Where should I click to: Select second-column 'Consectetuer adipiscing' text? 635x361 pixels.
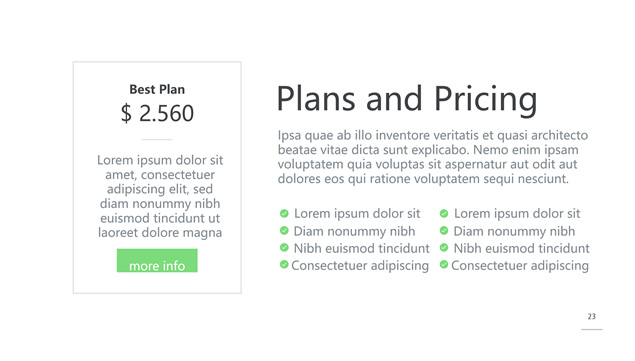click(x=520, y=265)
